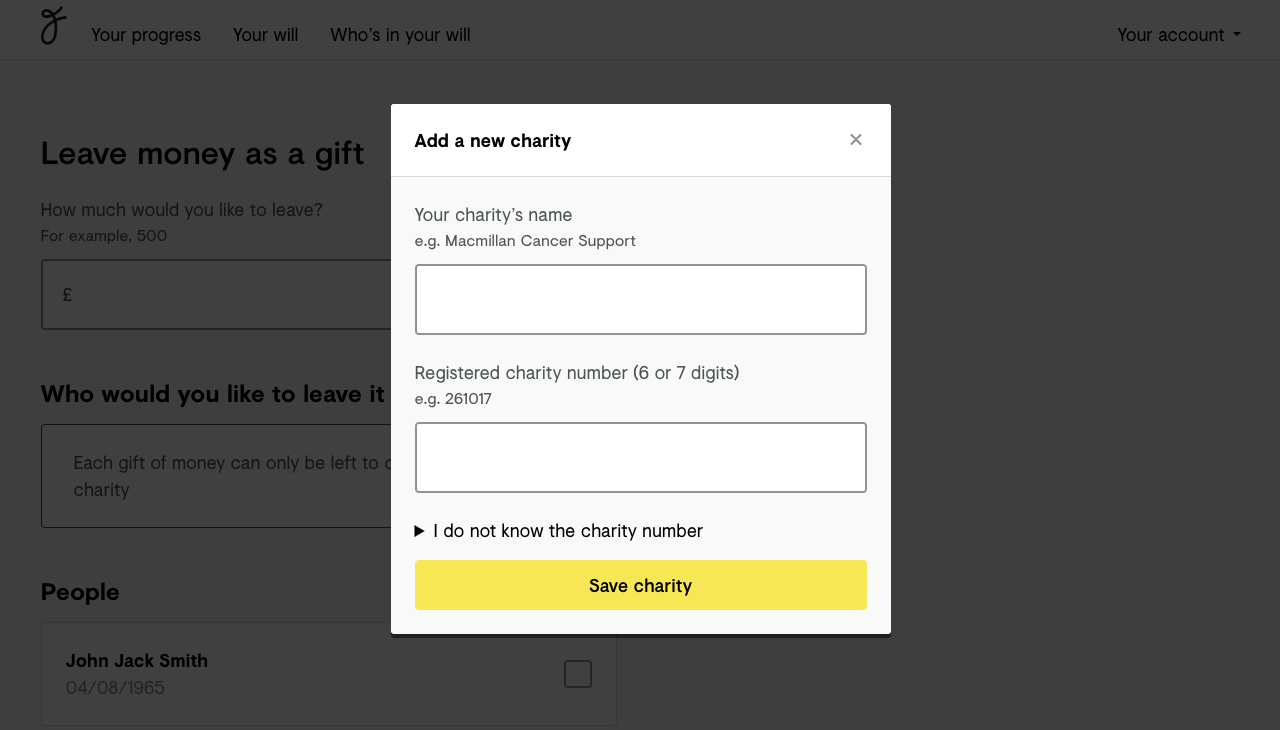Close the modal using the X icon
Screen dimensions: 1280x730
pos(856,140)
